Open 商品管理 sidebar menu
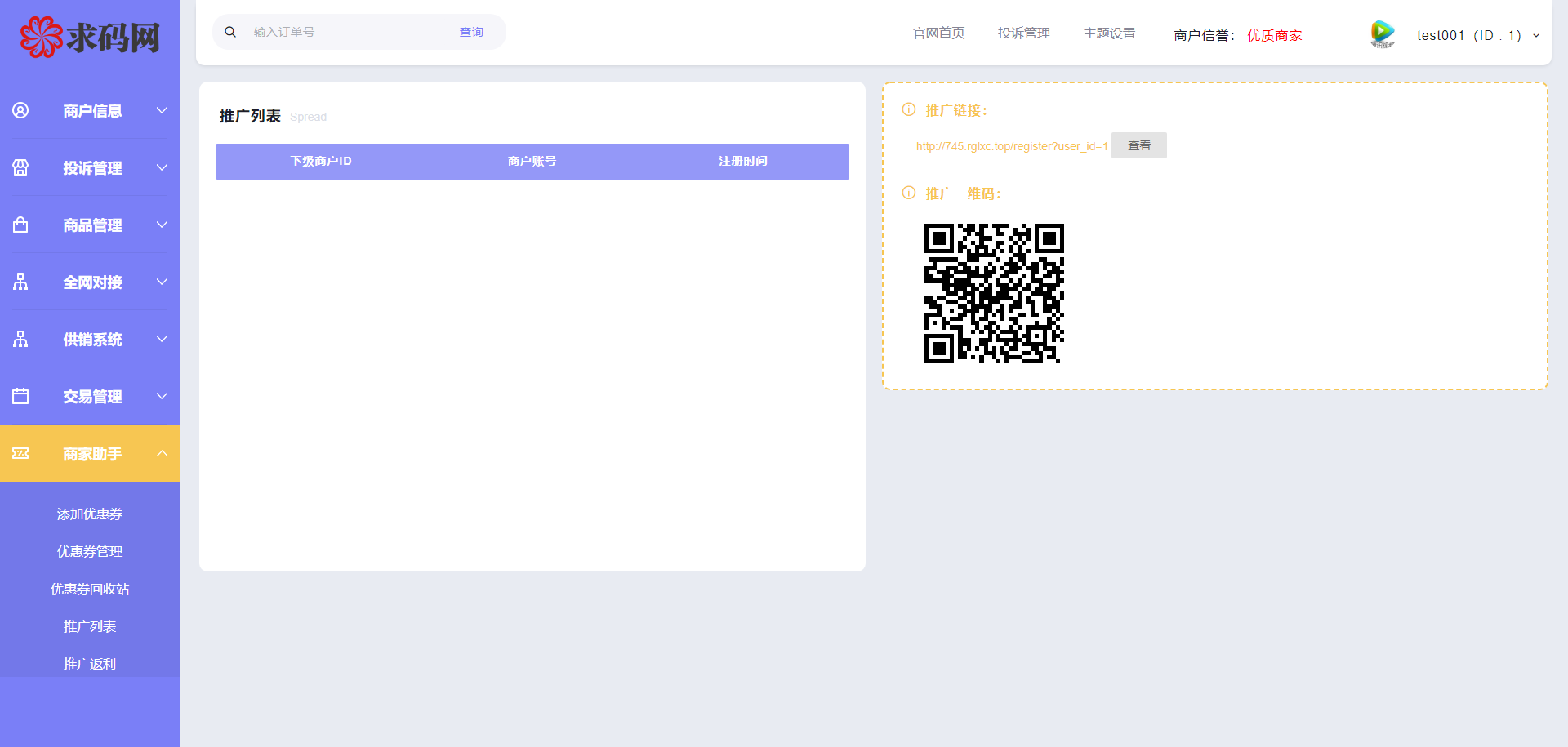The image size is (1568, 747). [90, 225]
